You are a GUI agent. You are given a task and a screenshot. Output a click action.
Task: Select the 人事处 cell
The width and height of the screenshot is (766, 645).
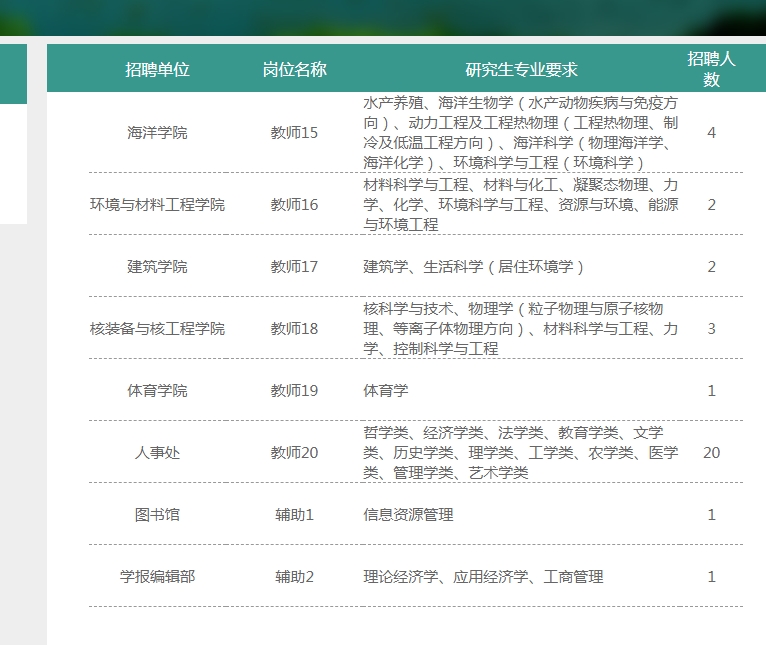(157, 452)
